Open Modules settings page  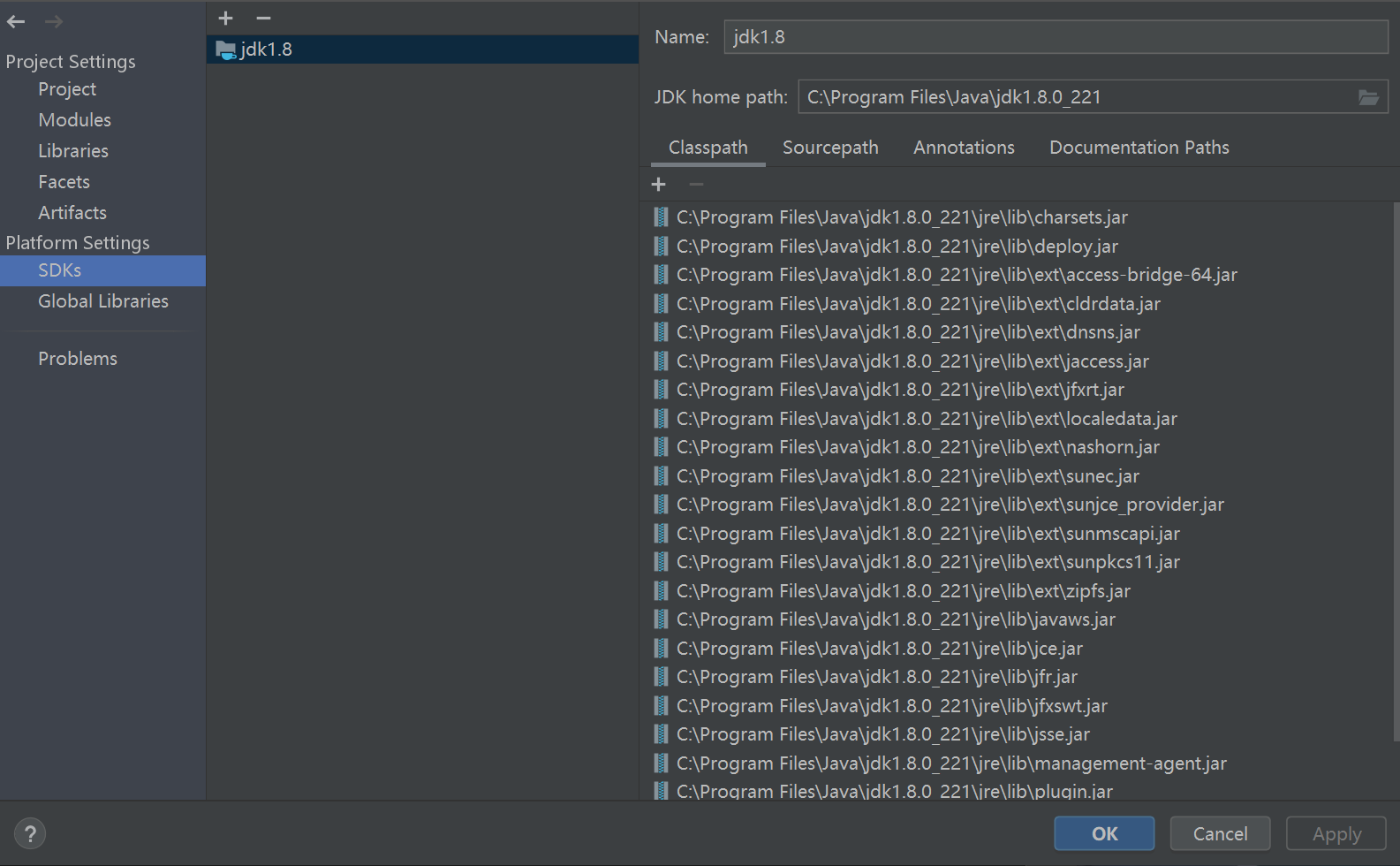[x=102, y=120]
